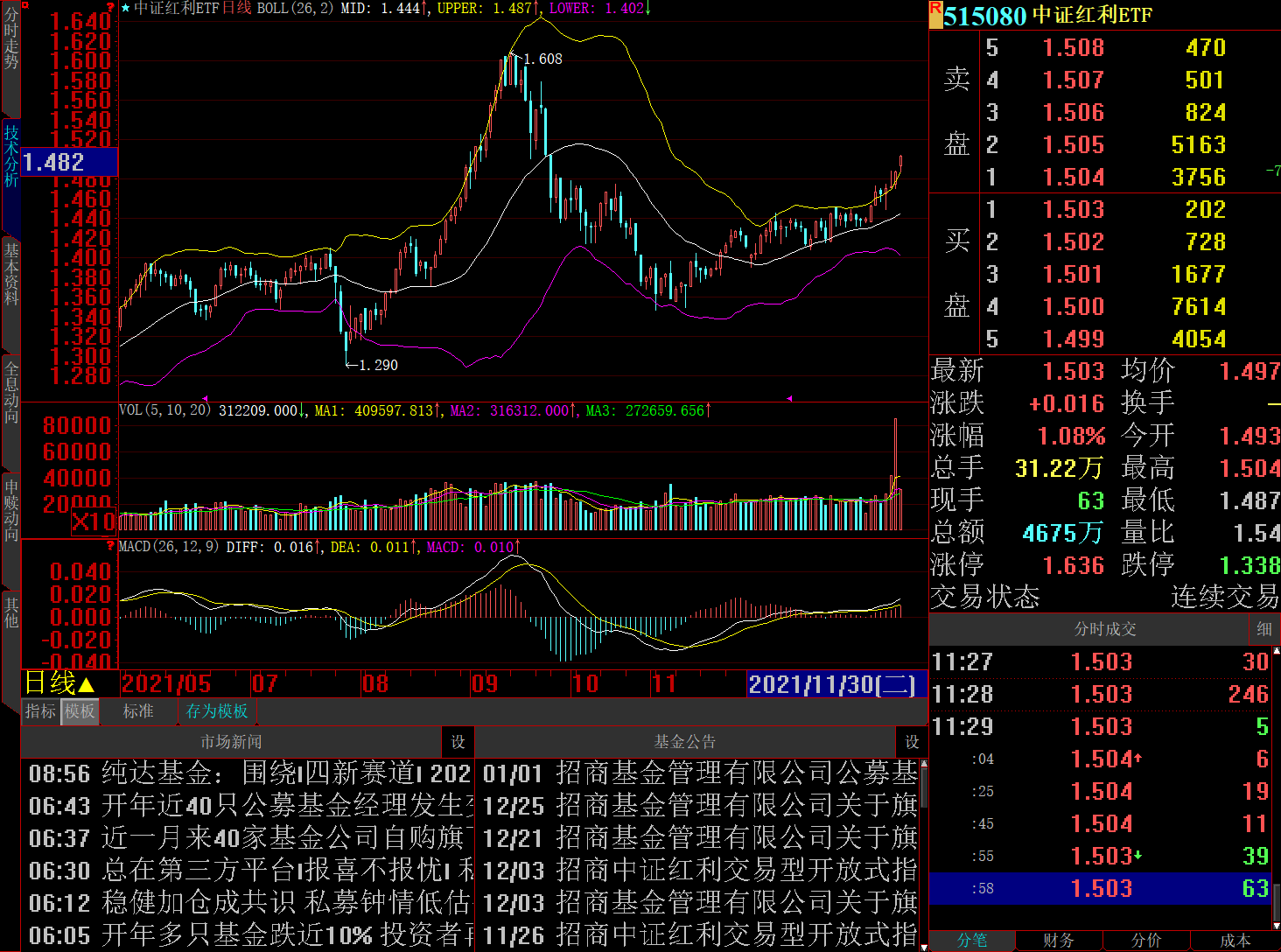Viewport: 1281px width, 952px height.
Task: Open the 11/26 招商中证红利 announcement
Action: click(x=698, y=935)
